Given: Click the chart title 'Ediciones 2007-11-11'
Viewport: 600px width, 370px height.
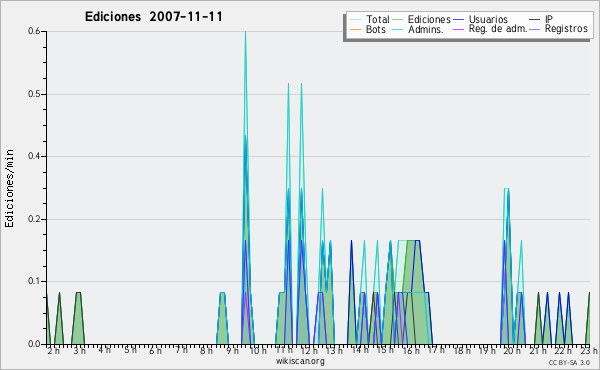Looking at the screenshot, I should click(x=153, y=17).
